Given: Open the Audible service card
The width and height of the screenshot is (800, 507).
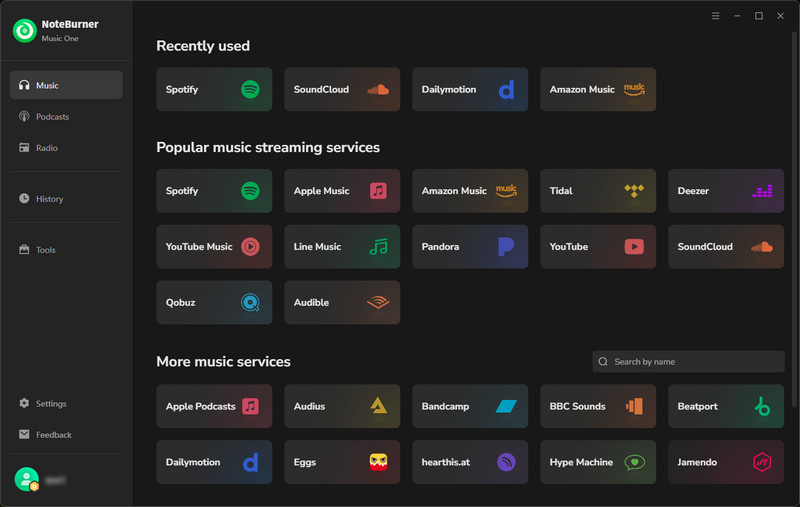Looking at the screenshot, I should (342, 302).
